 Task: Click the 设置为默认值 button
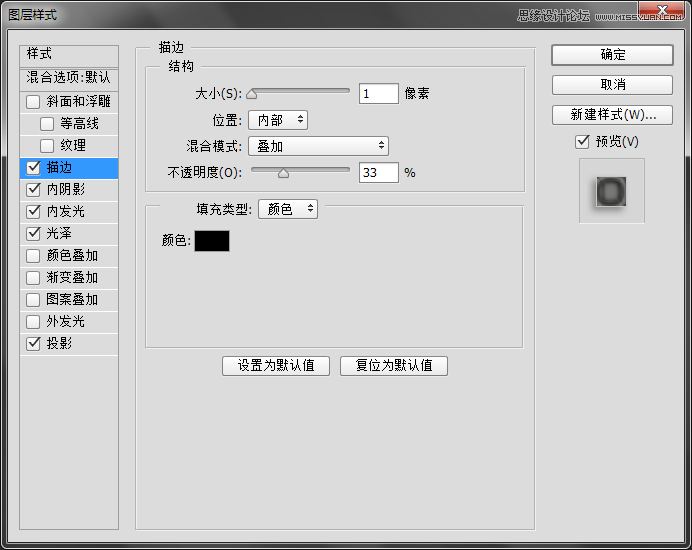pos(276,366)
